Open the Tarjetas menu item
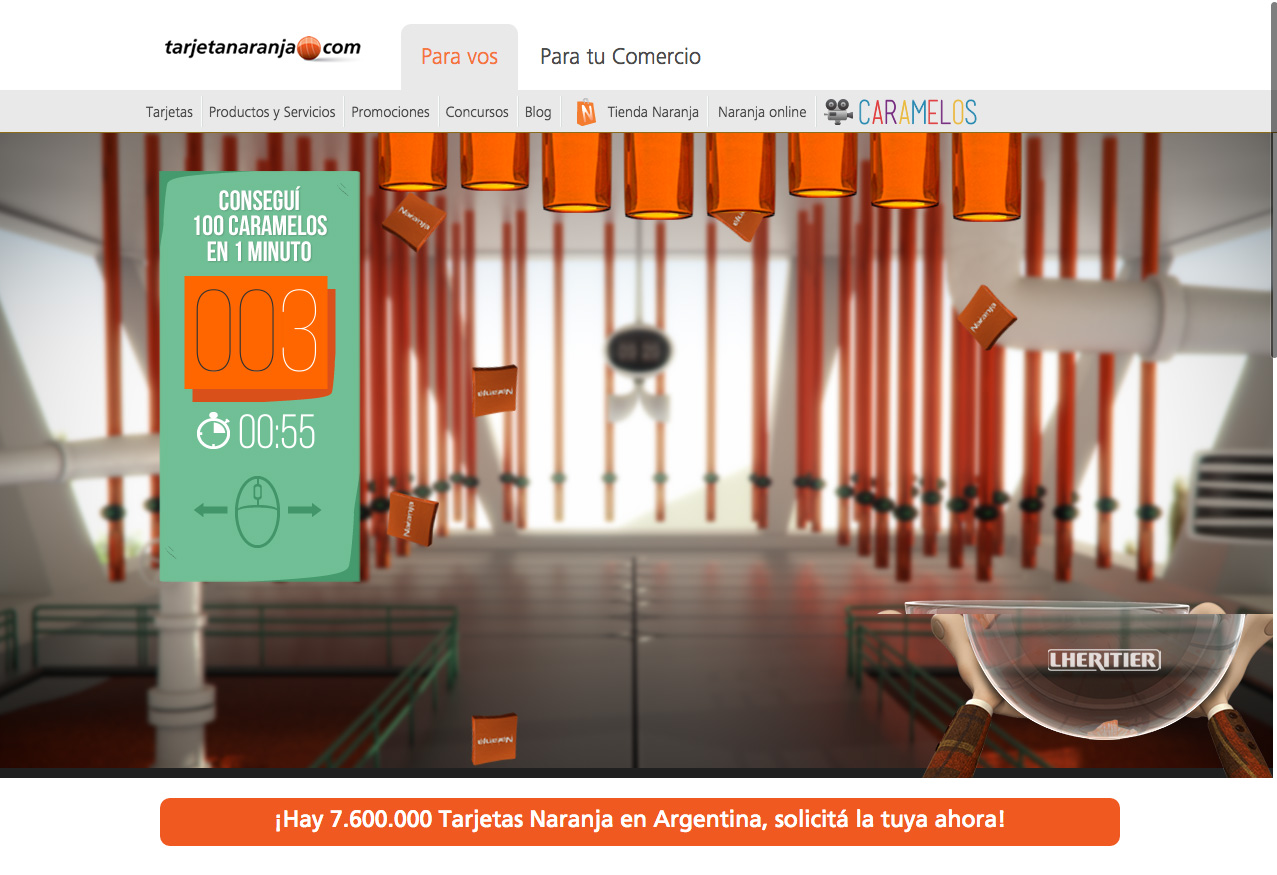1277x875 pixels. coord(169,112)
